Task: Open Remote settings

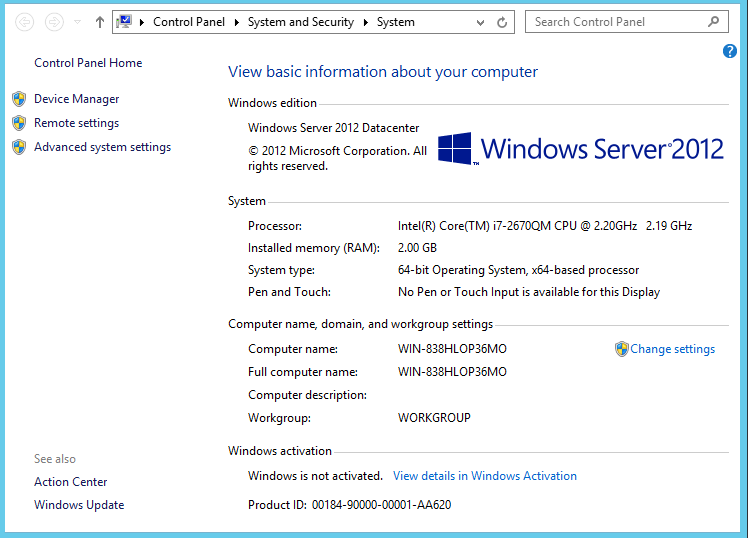Action: pos(77,123)
